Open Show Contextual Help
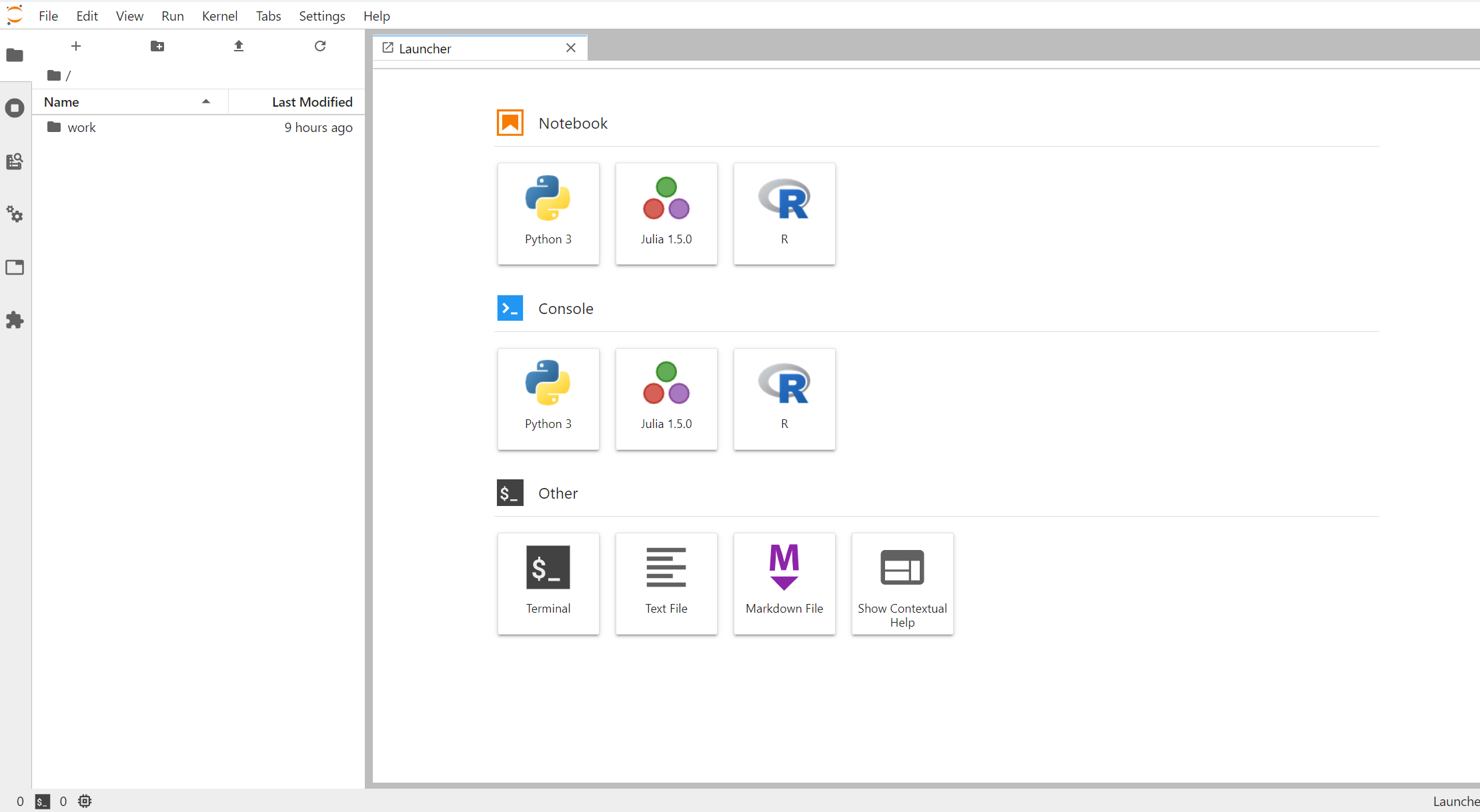1480x812 pixels. coord(902,583)
